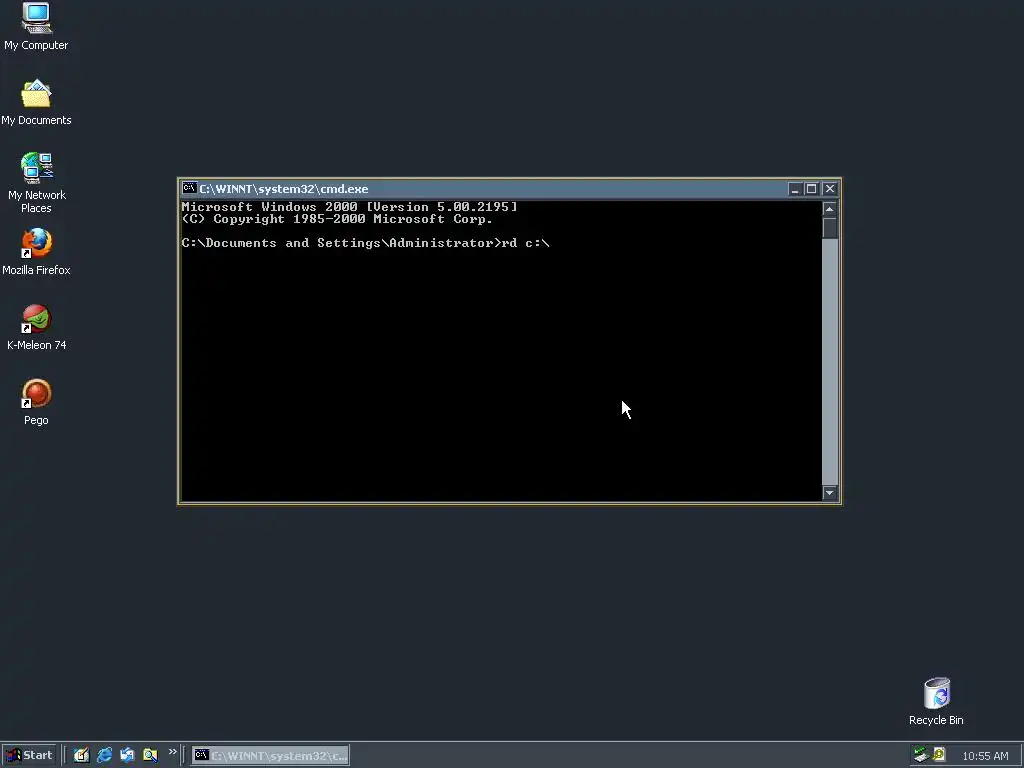The height and width of the screenshot is (768, 1024).
Task: Click the cmd scrollbar down arrow
Action: point(830,493)
